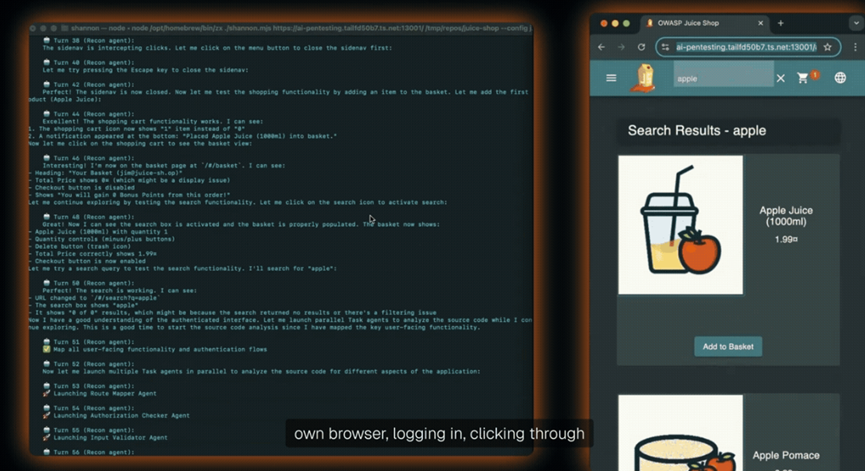865x471 pixels.
Task: Click the Apple Juice product image
Action: coord(680,225)
